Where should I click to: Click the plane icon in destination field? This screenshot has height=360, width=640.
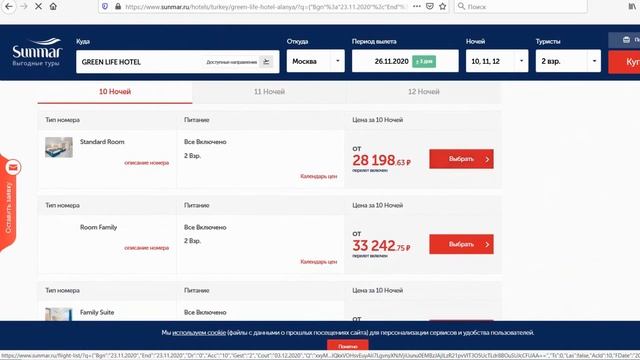266,62
